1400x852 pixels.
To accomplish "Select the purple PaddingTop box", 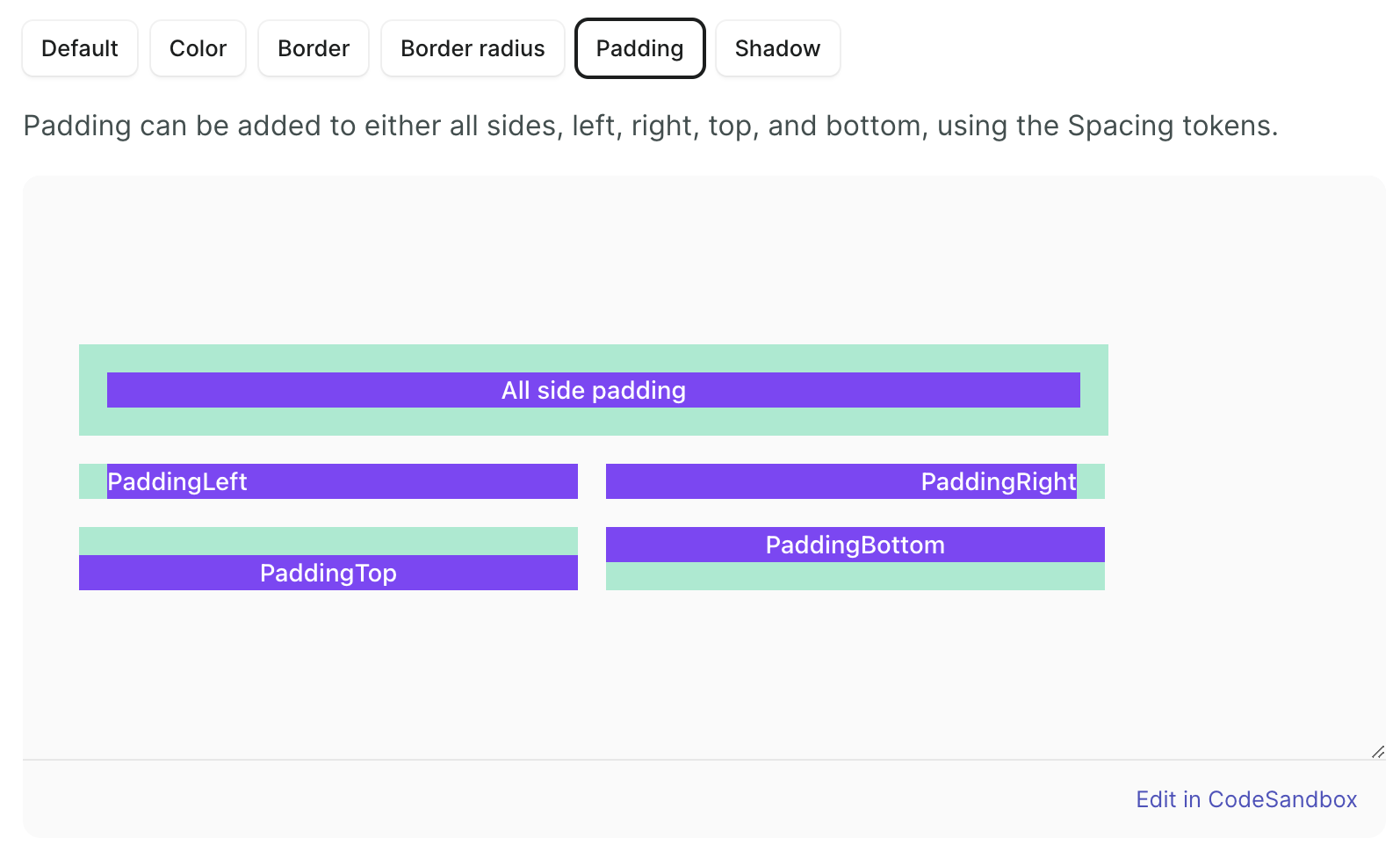I will tap(328, 573).
